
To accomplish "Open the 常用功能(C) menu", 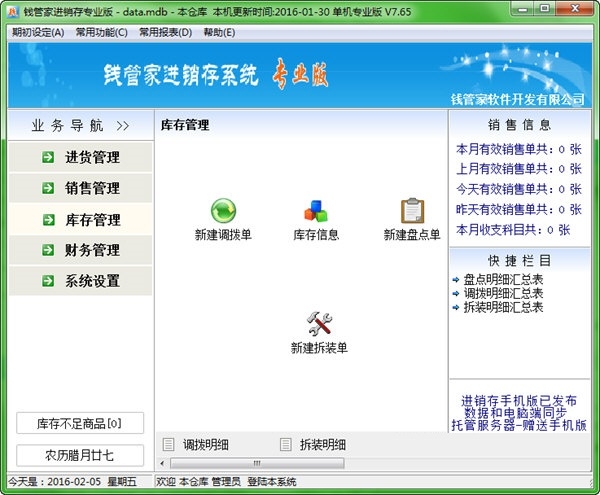I will coord(101,33).
